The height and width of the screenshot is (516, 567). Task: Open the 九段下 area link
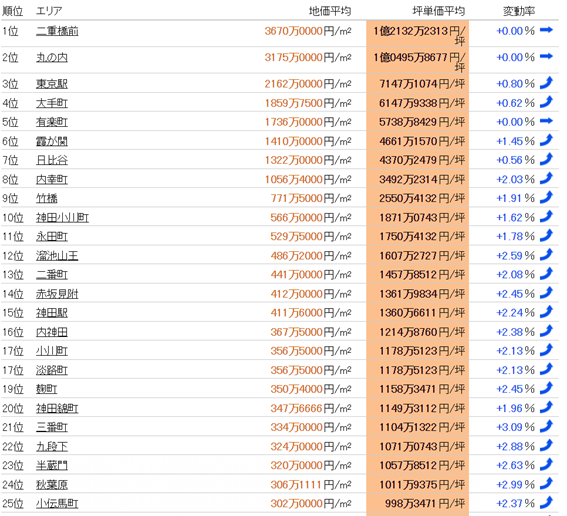[x=52, y=447]
